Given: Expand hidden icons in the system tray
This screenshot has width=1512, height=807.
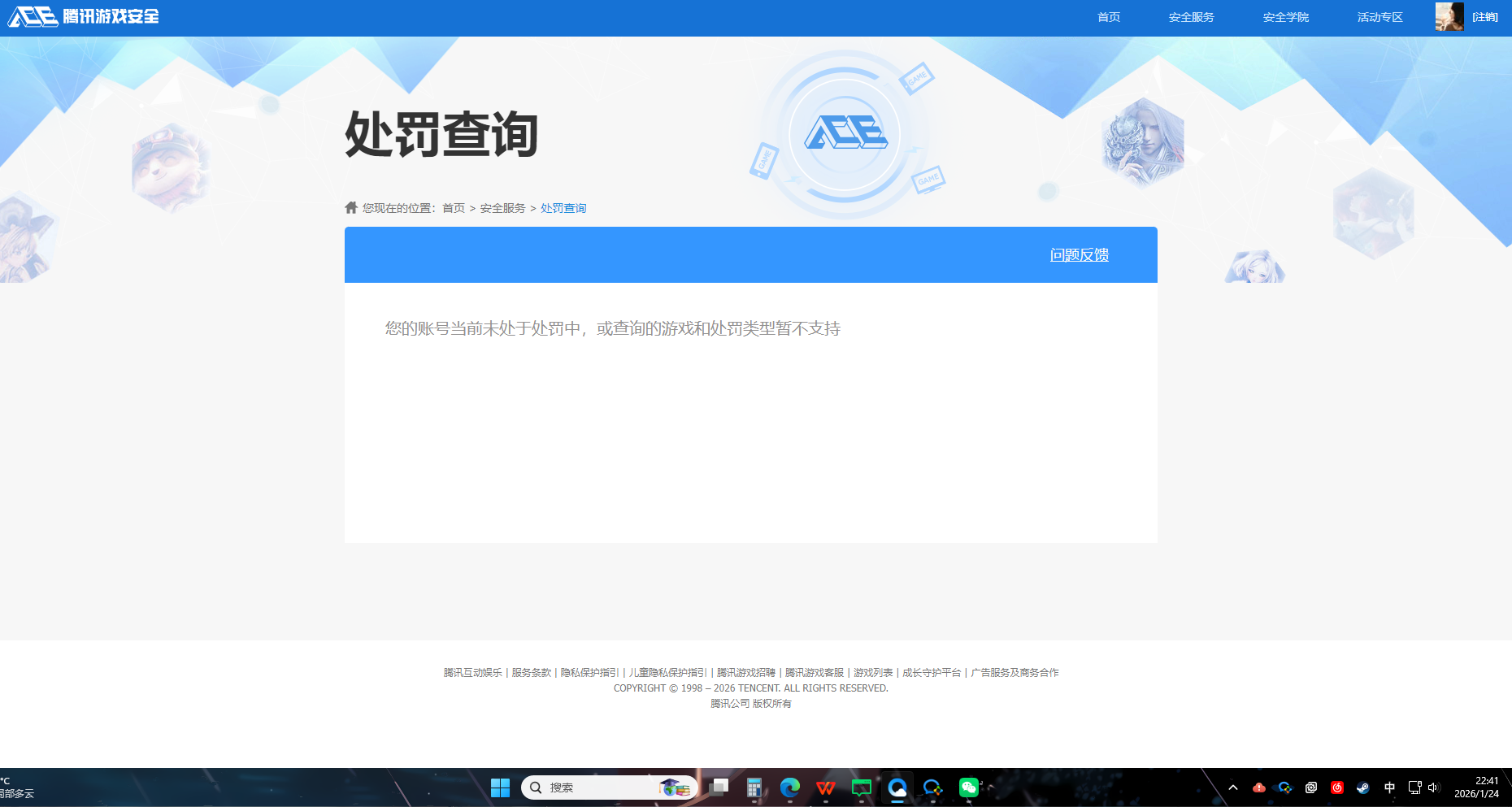Looking at the screenshot, I should click(1233, 787).
